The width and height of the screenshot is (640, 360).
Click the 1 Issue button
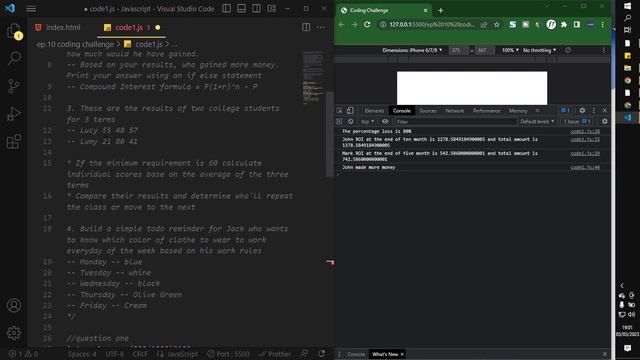point(577,122)
